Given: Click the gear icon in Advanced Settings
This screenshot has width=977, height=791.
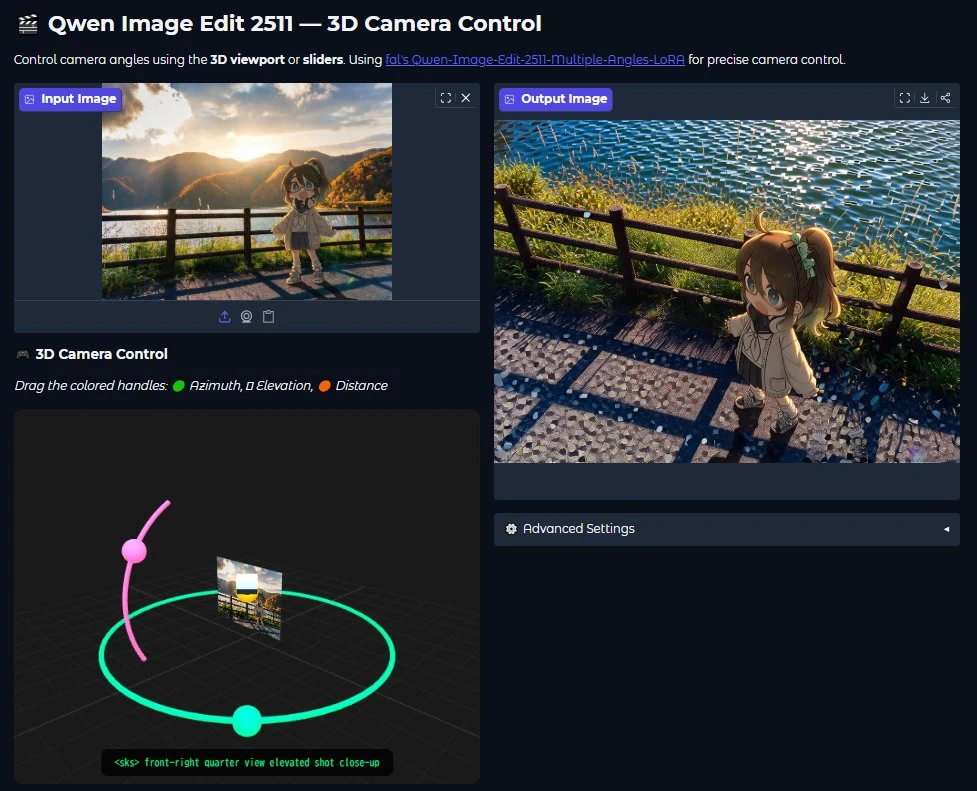Looking at the screenshot, I should click(x=512, y=529).
